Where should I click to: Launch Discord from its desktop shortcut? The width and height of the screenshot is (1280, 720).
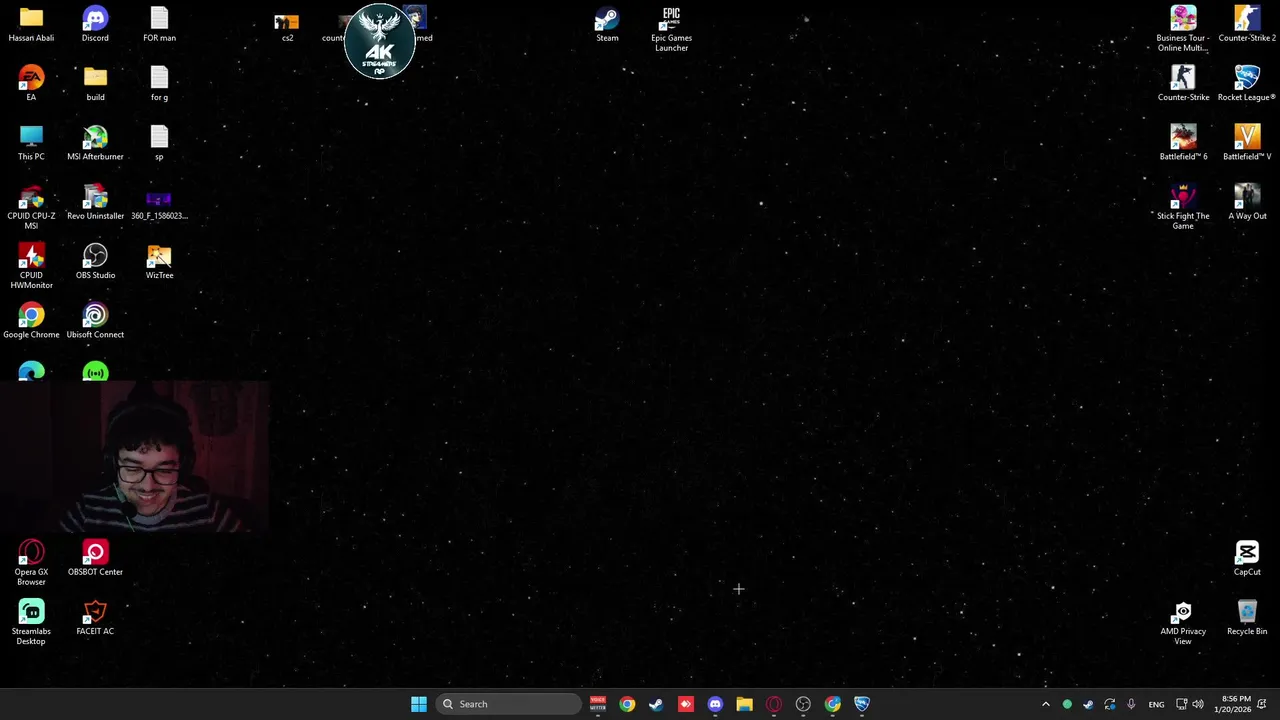pos(95,25)
